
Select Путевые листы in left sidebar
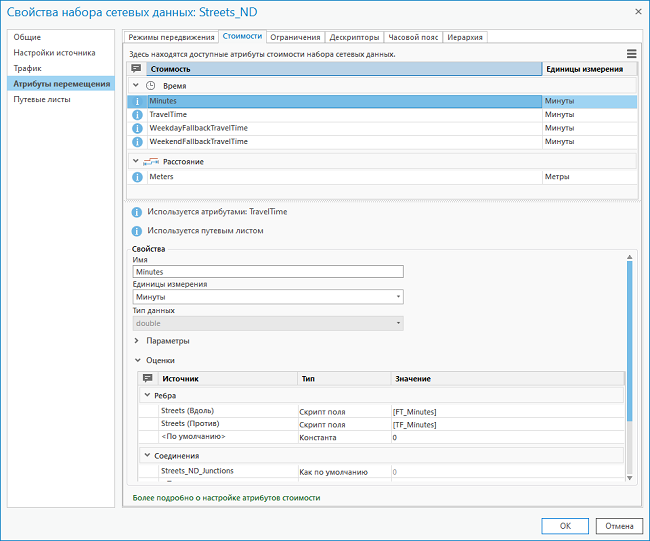pyautogui.click(x=42, y=100)
